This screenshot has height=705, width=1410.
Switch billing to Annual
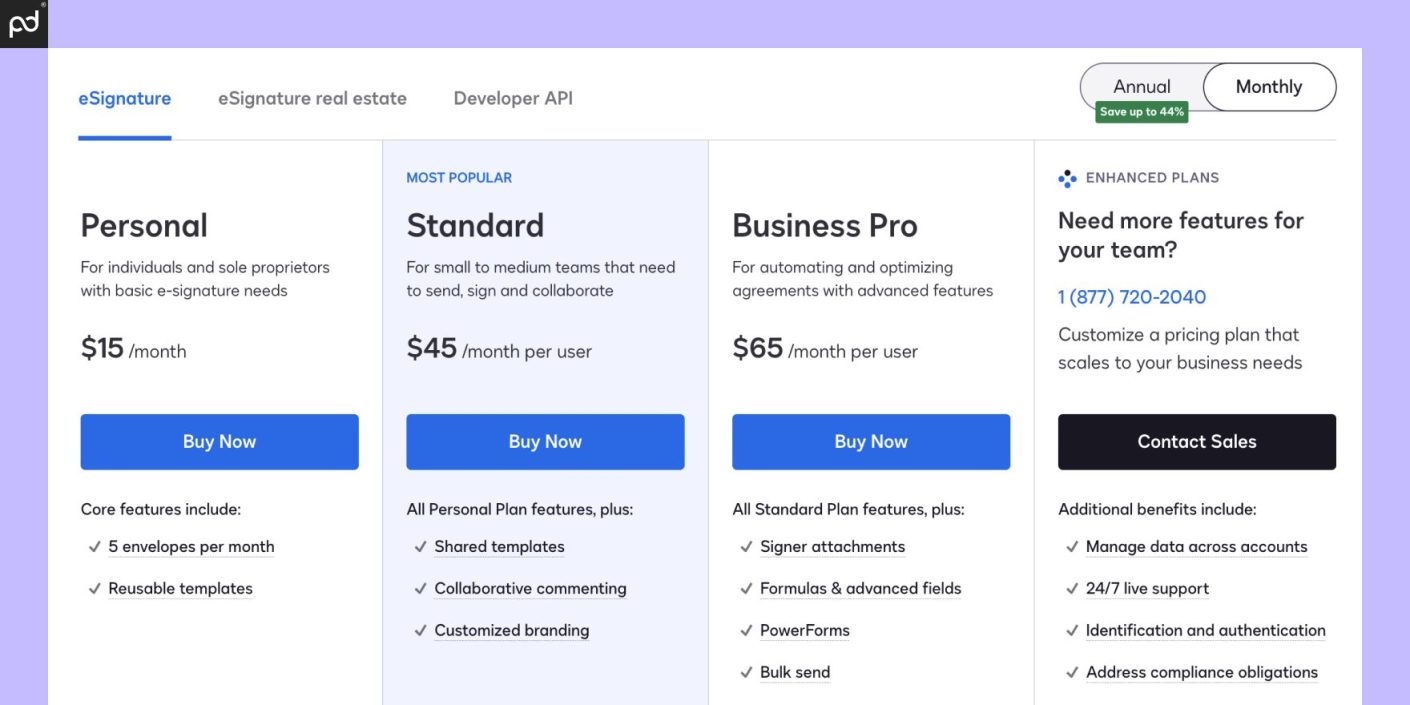point(1141,86)
